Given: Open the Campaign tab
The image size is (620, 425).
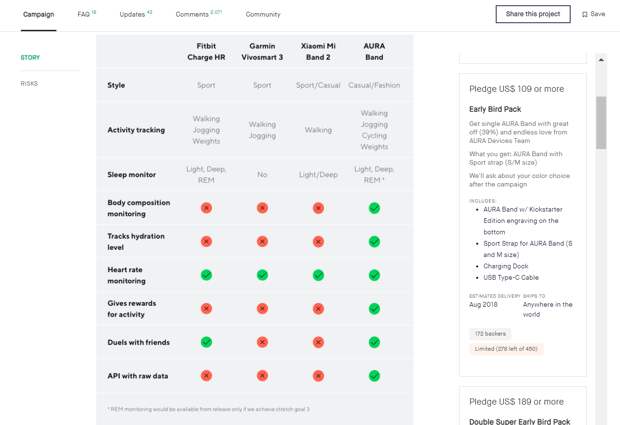Looking at the screenshot, I should [x=38, y=14].
